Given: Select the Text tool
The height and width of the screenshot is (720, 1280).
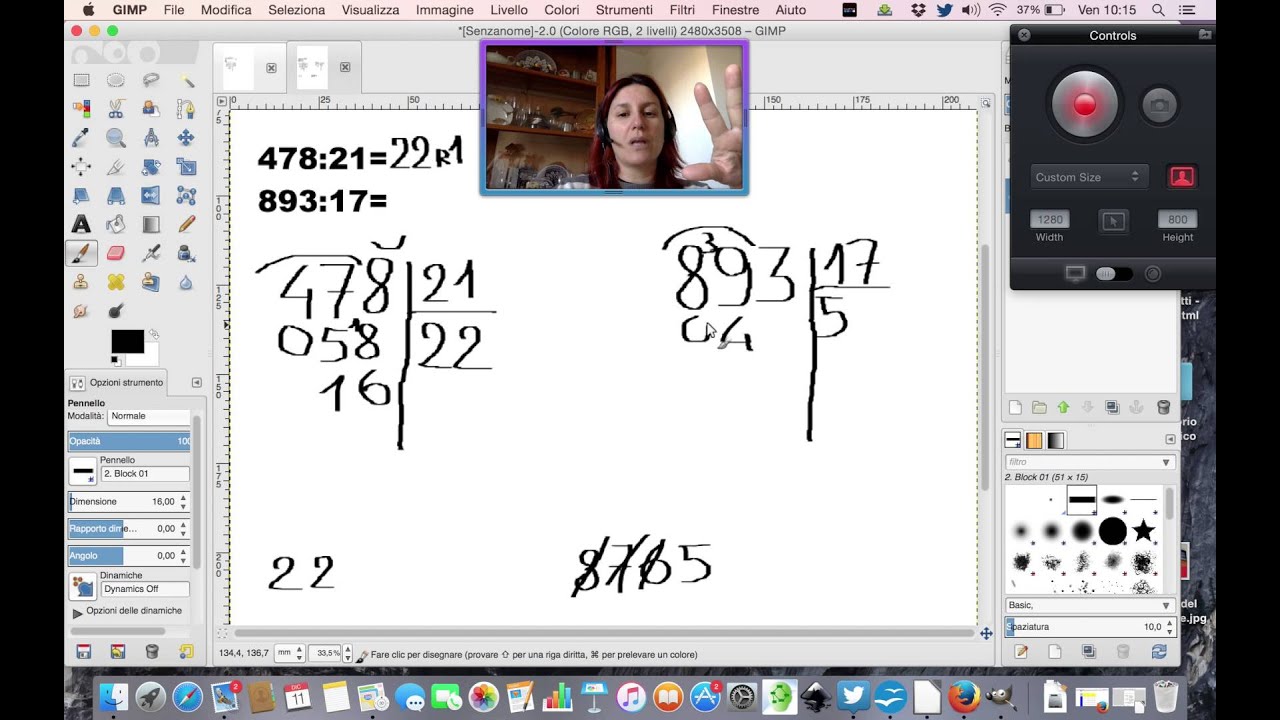Looking at the screenshot, I should pos(81,224).
